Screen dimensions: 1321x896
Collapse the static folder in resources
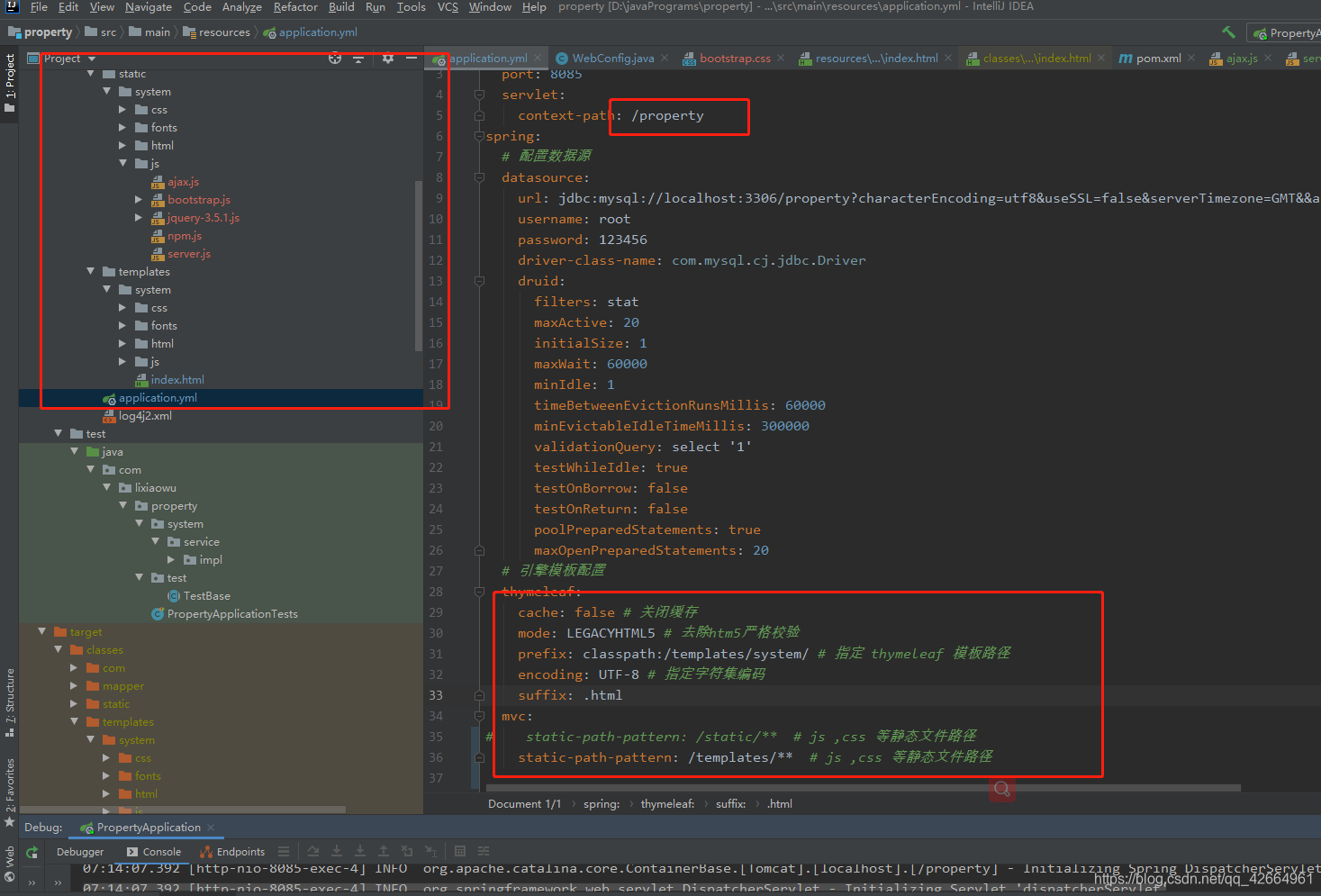[91, 74]
